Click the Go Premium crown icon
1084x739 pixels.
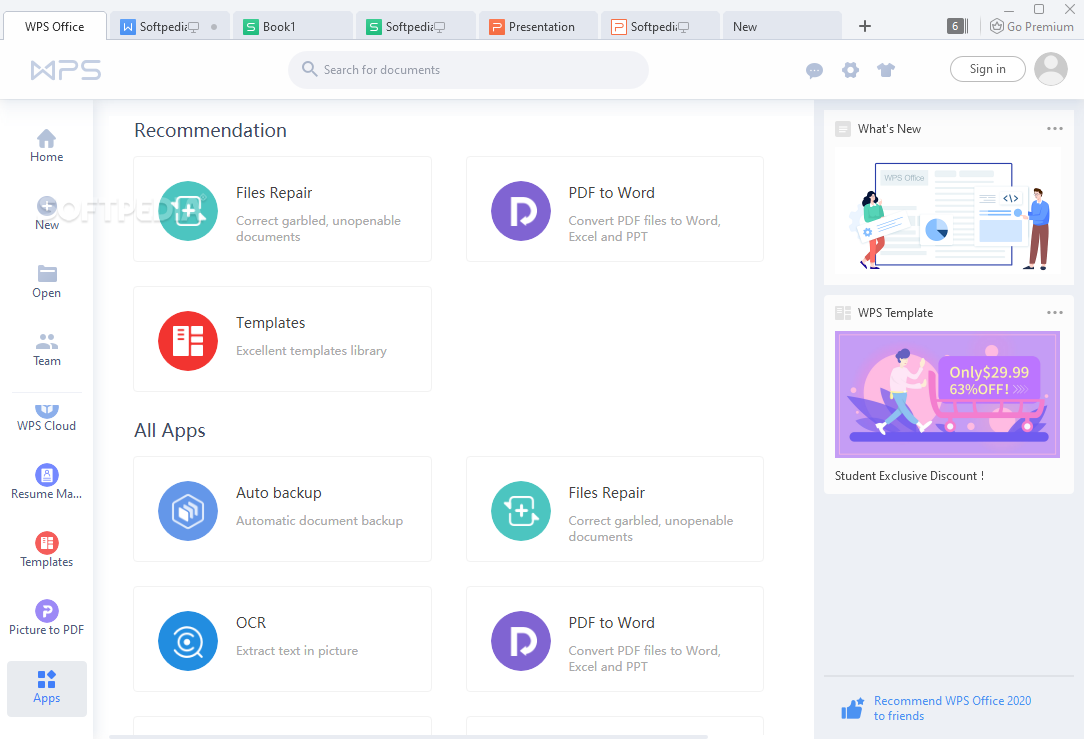tap(996, 26)
